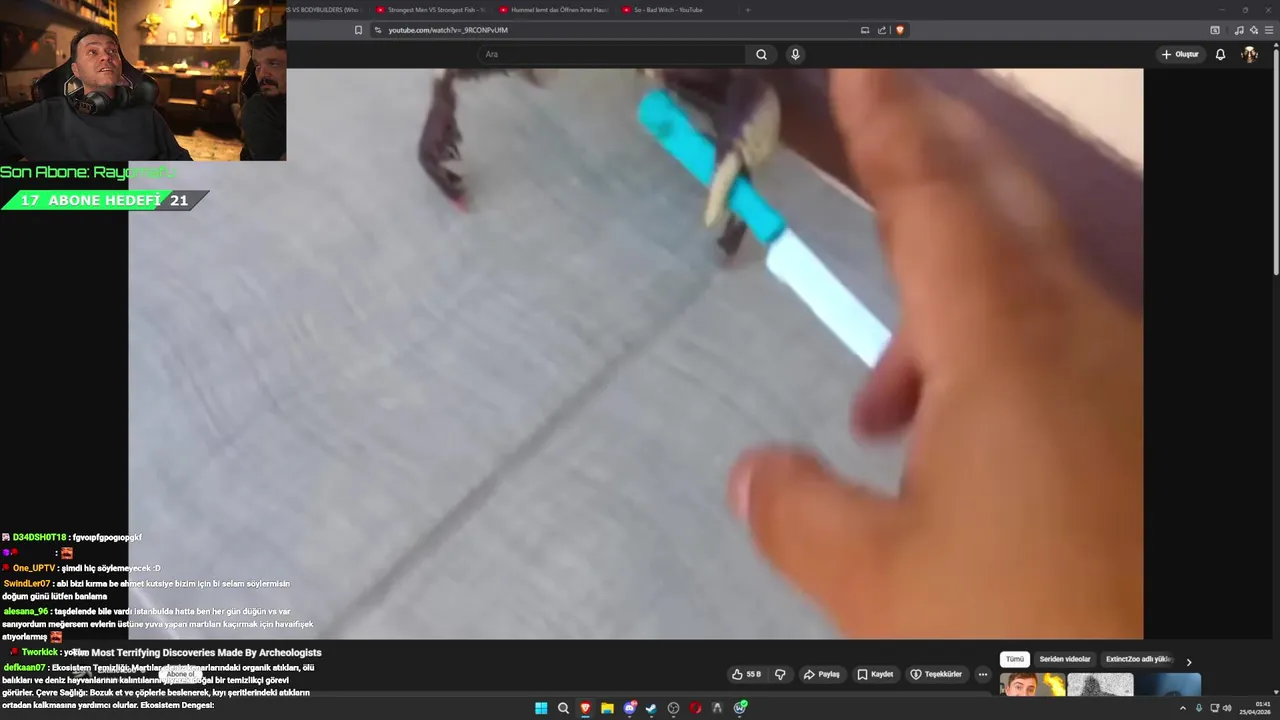
Task: Click the Kaydet save button
Action: (x=875, y=674)
